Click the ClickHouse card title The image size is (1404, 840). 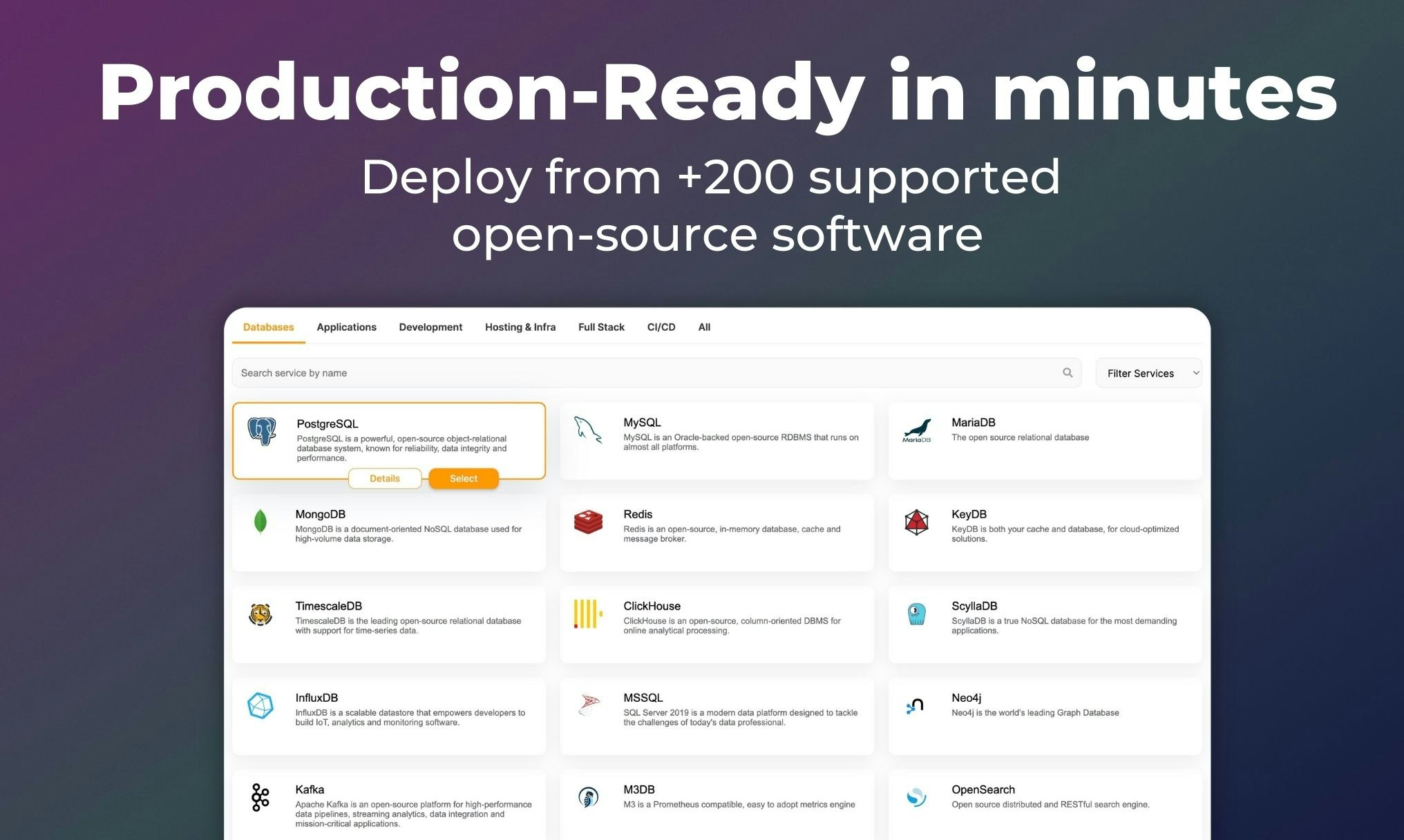coord(652,606)
